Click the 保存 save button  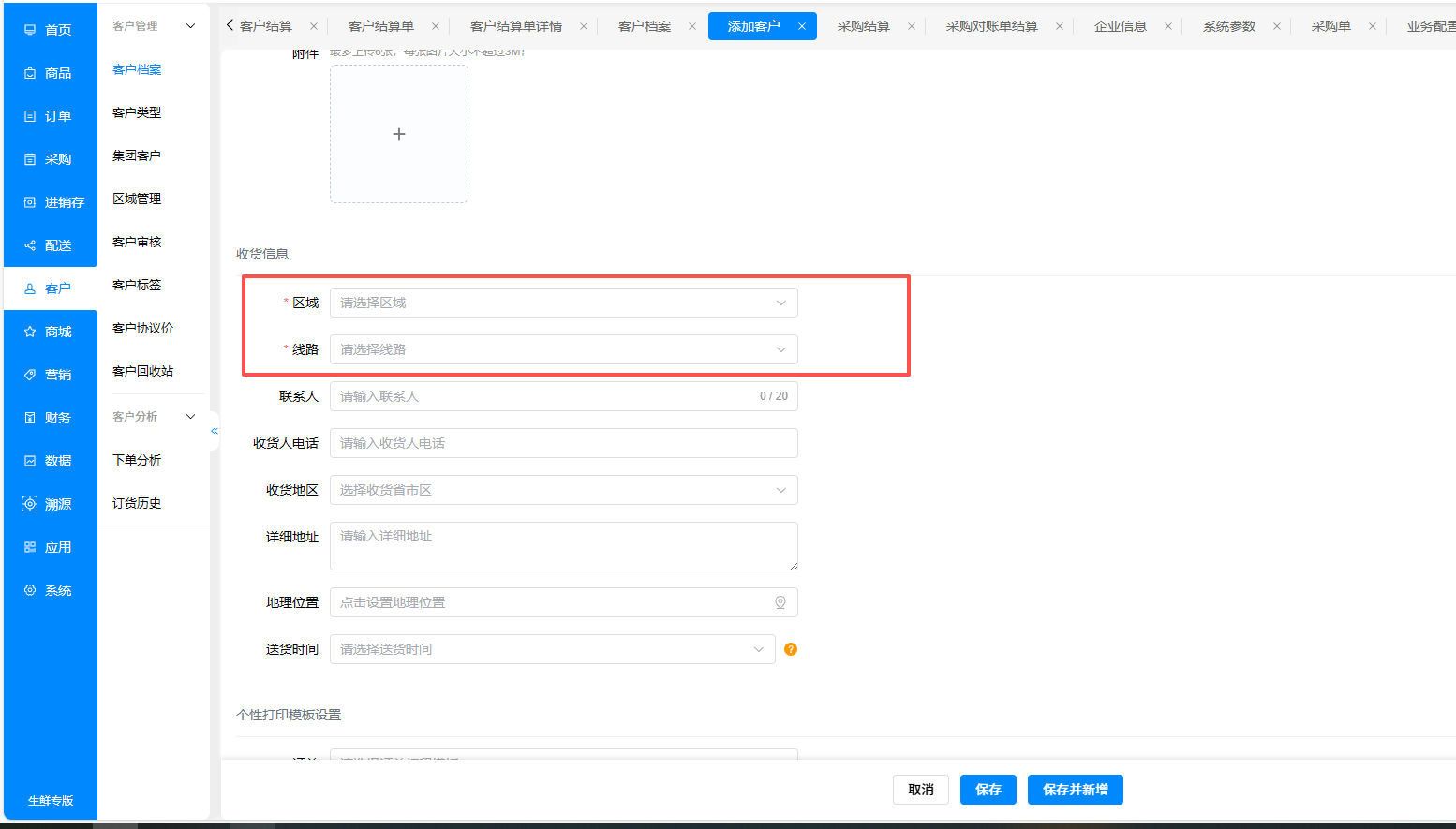click(988, 790)
